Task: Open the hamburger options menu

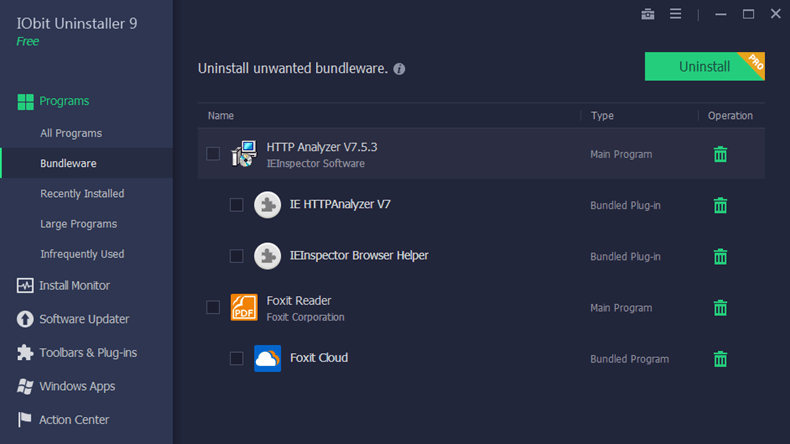Action: [x=676, y=14]
